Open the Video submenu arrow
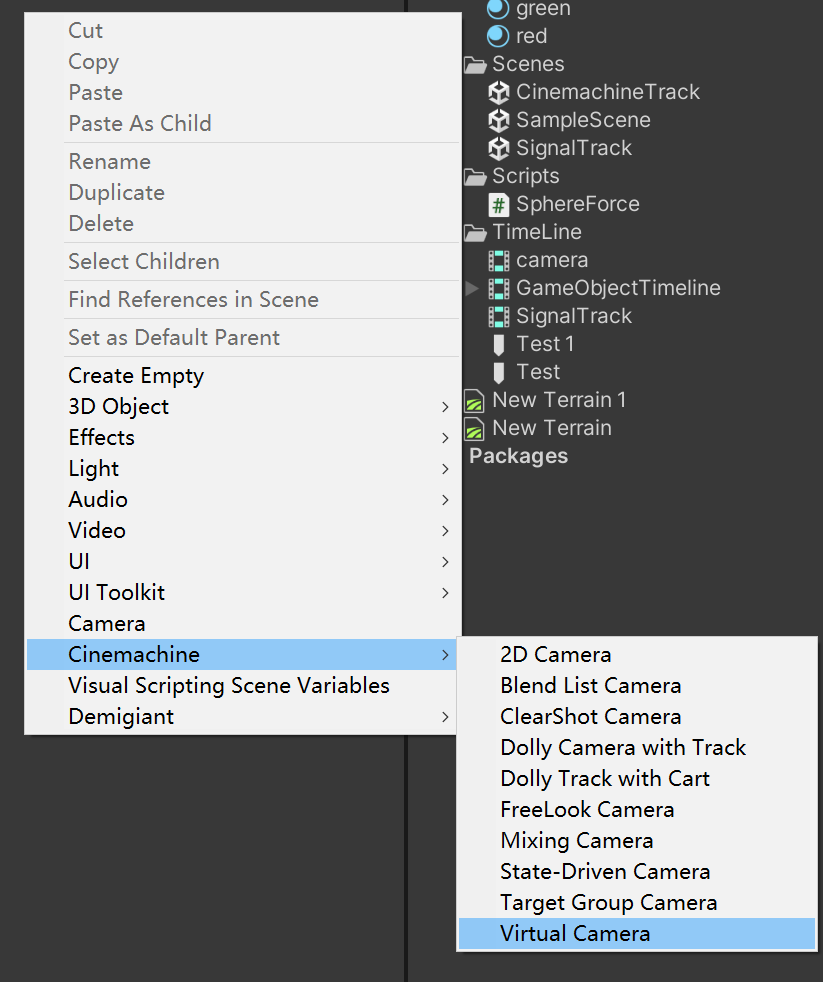The height and width of the screenshot is (982, 823). coord(445,531)
